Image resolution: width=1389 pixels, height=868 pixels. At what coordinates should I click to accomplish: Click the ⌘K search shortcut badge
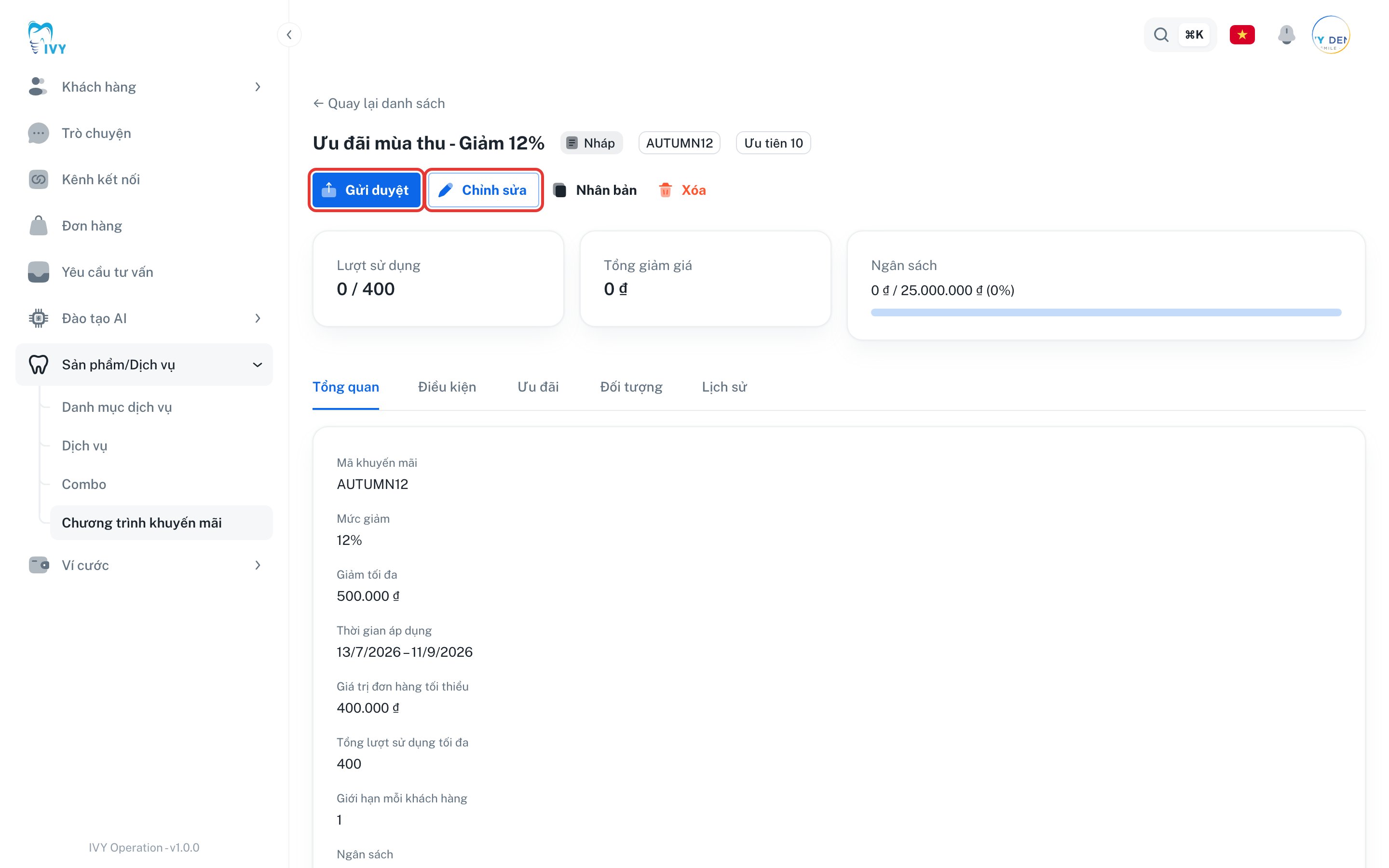pyautogui.click(x=1194, y=34)
